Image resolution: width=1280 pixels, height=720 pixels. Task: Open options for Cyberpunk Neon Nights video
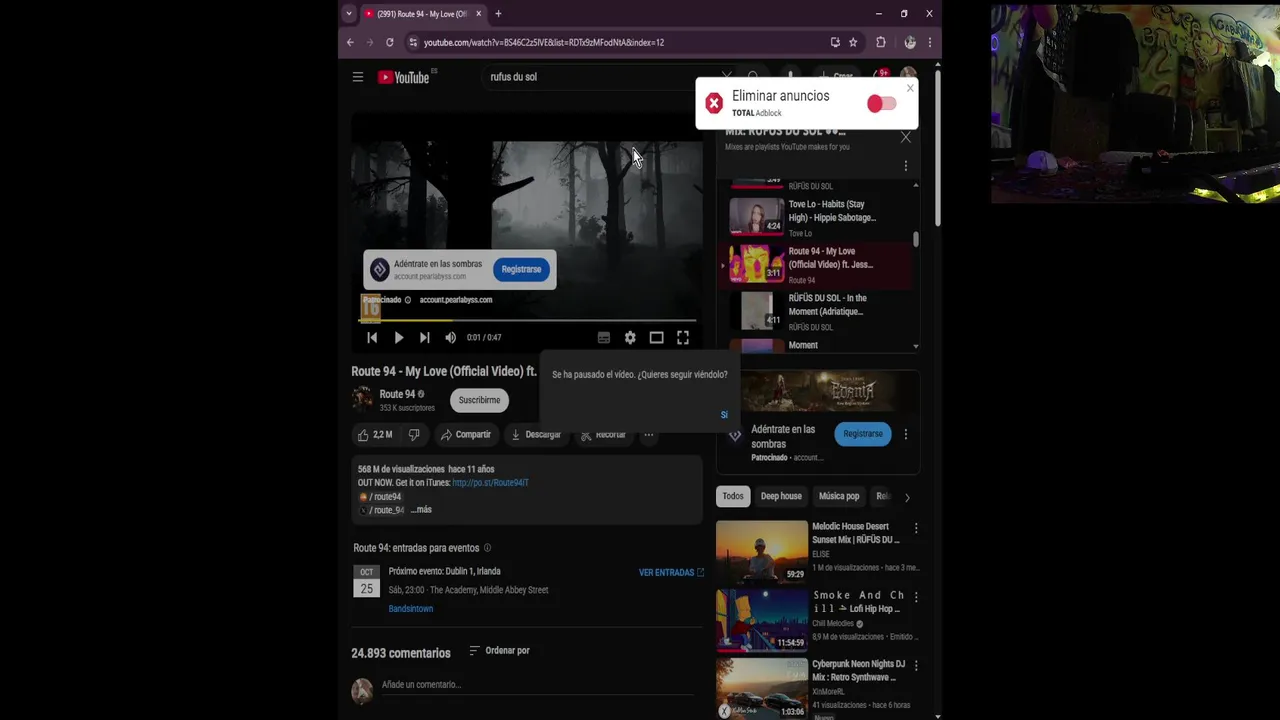[x=916, y=666]
